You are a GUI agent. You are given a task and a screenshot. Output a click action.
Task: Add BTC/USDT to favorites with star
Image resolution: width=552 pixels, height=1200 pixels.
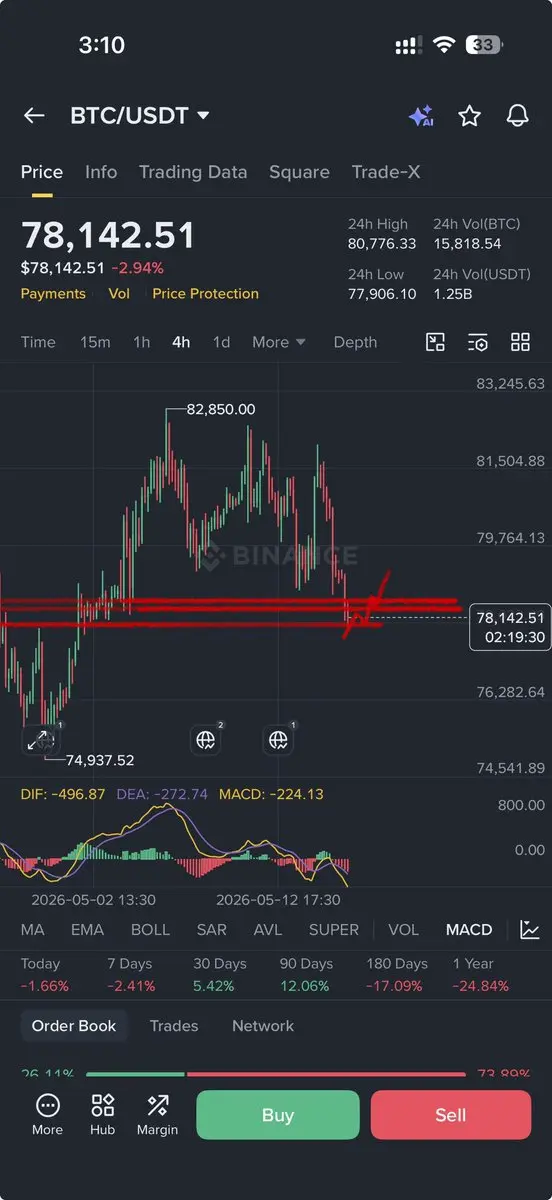(469, 116)
